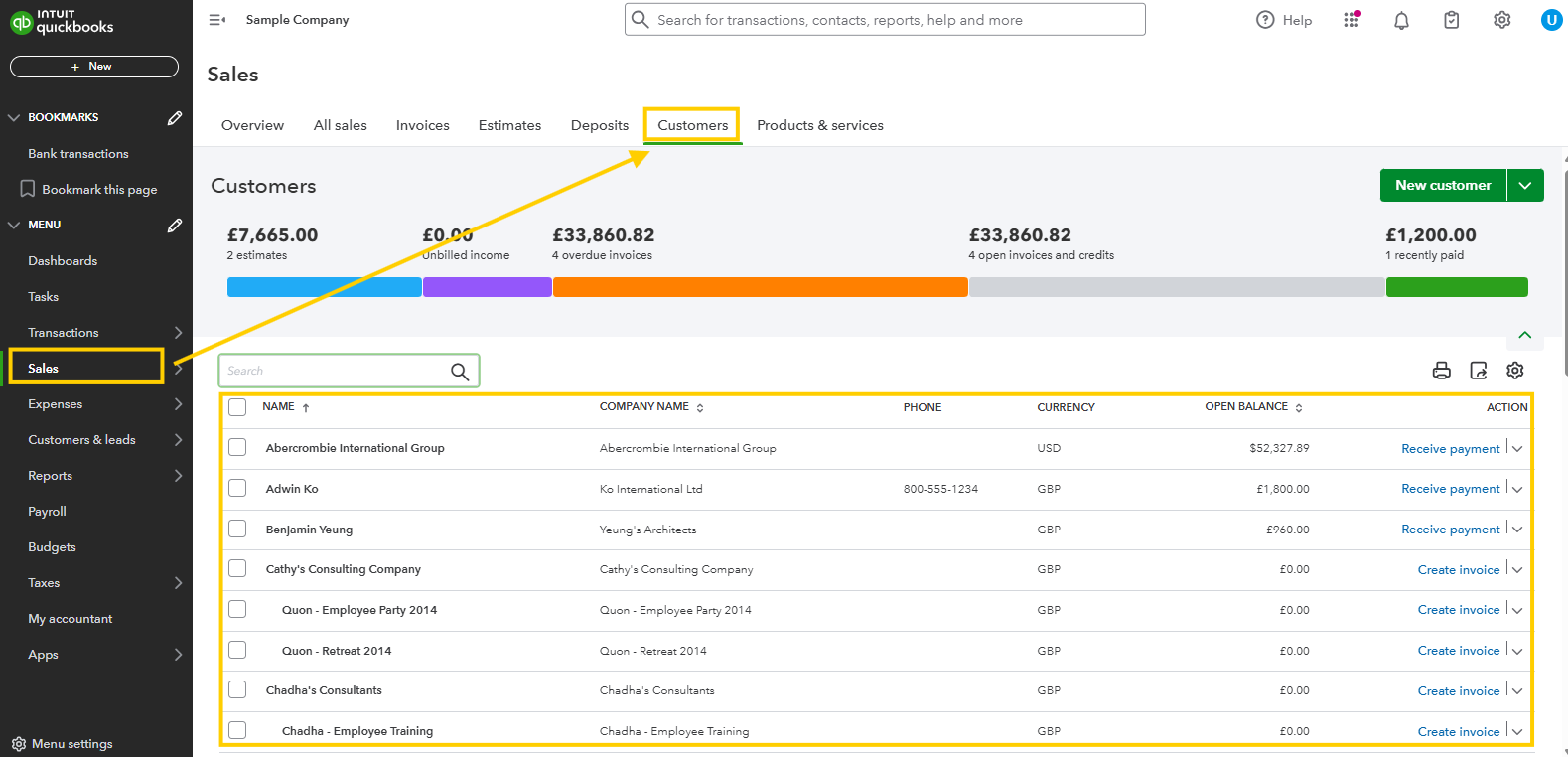
Task: Create invoice for Quon - Retreat 2014
Action: pos(1459,651)
